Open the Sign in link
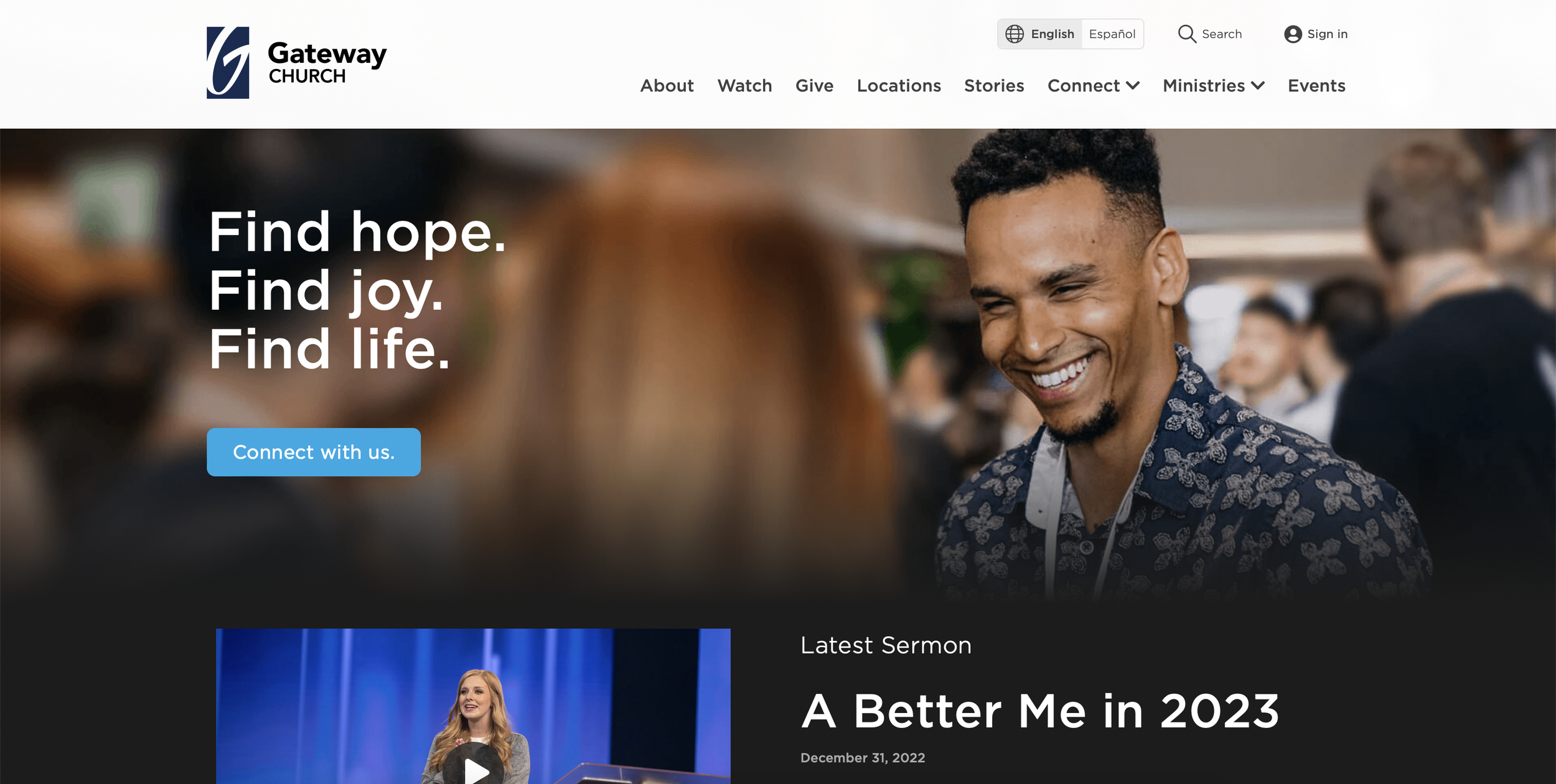Screen dimensions: 1556x784 pos(1327,34)
